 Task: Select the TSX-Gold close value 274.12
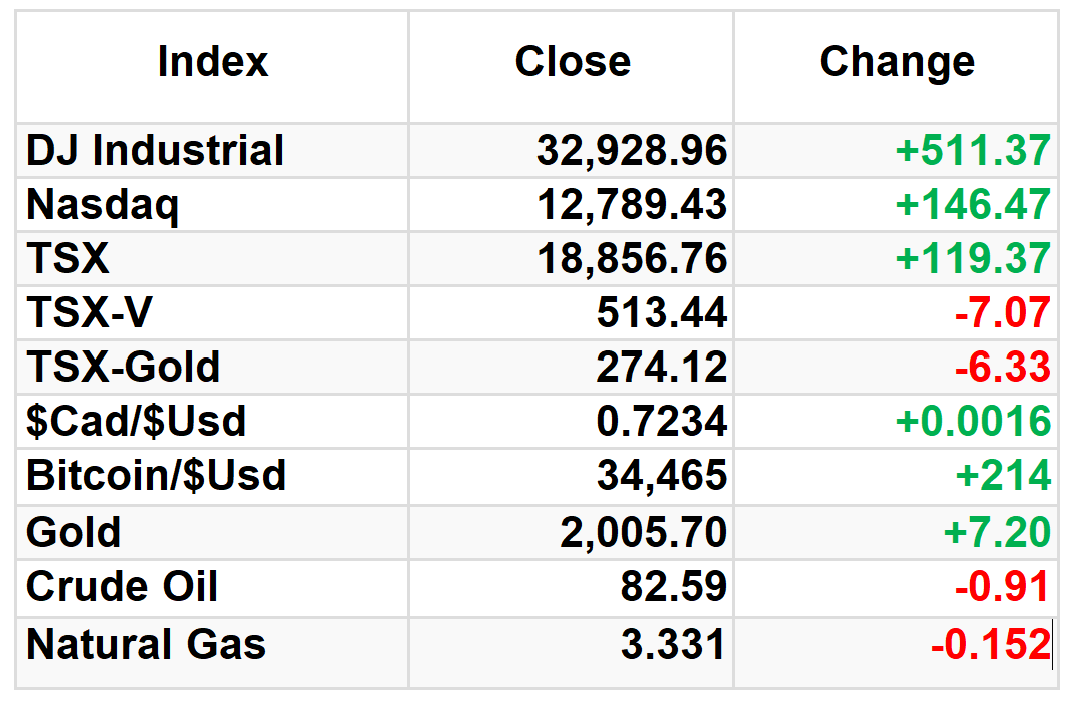point(661,367)
